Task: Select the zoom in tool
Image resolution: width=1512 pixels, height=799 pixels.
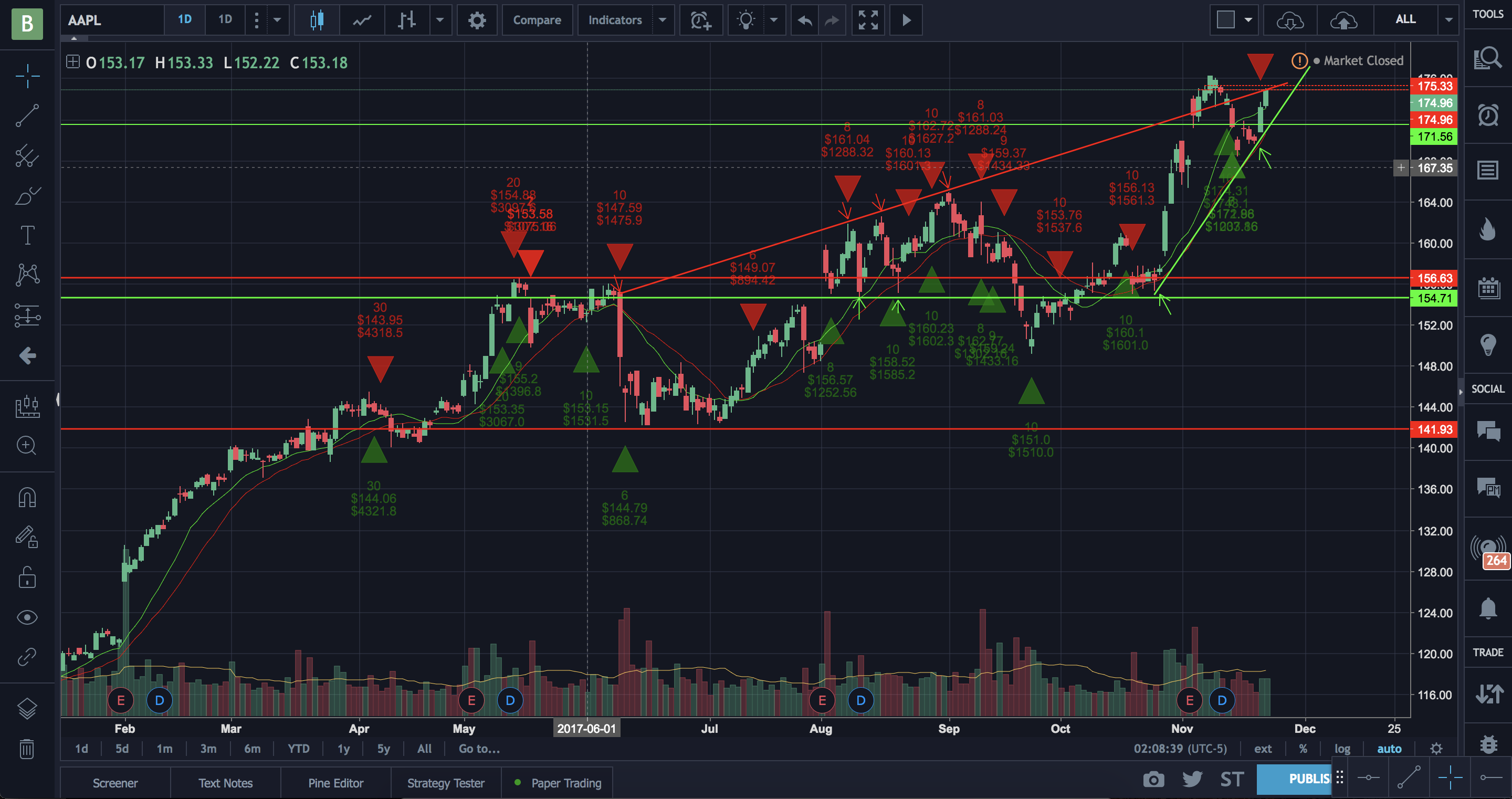Action: [27, 445]
